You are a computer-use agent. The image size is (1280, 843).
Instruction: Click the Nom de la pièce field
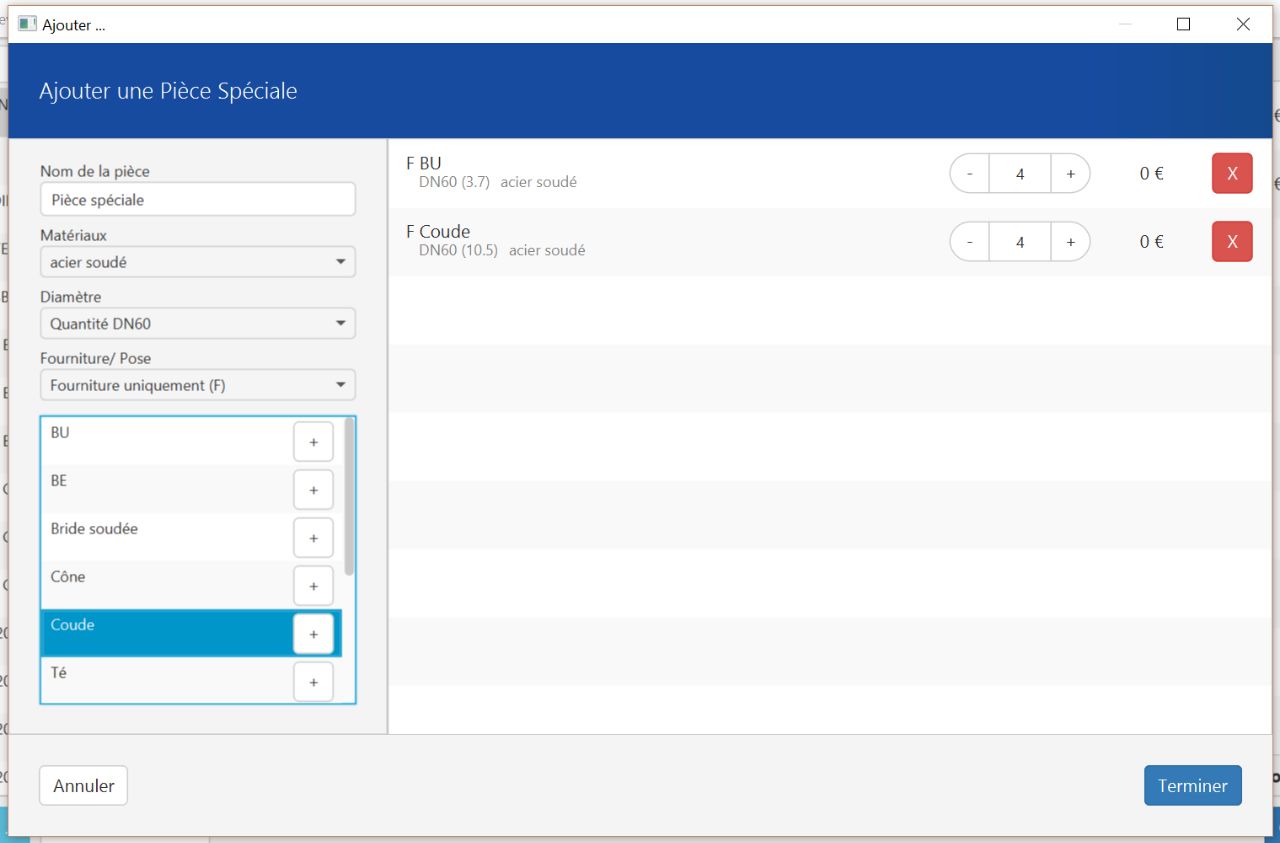(198, 200)
